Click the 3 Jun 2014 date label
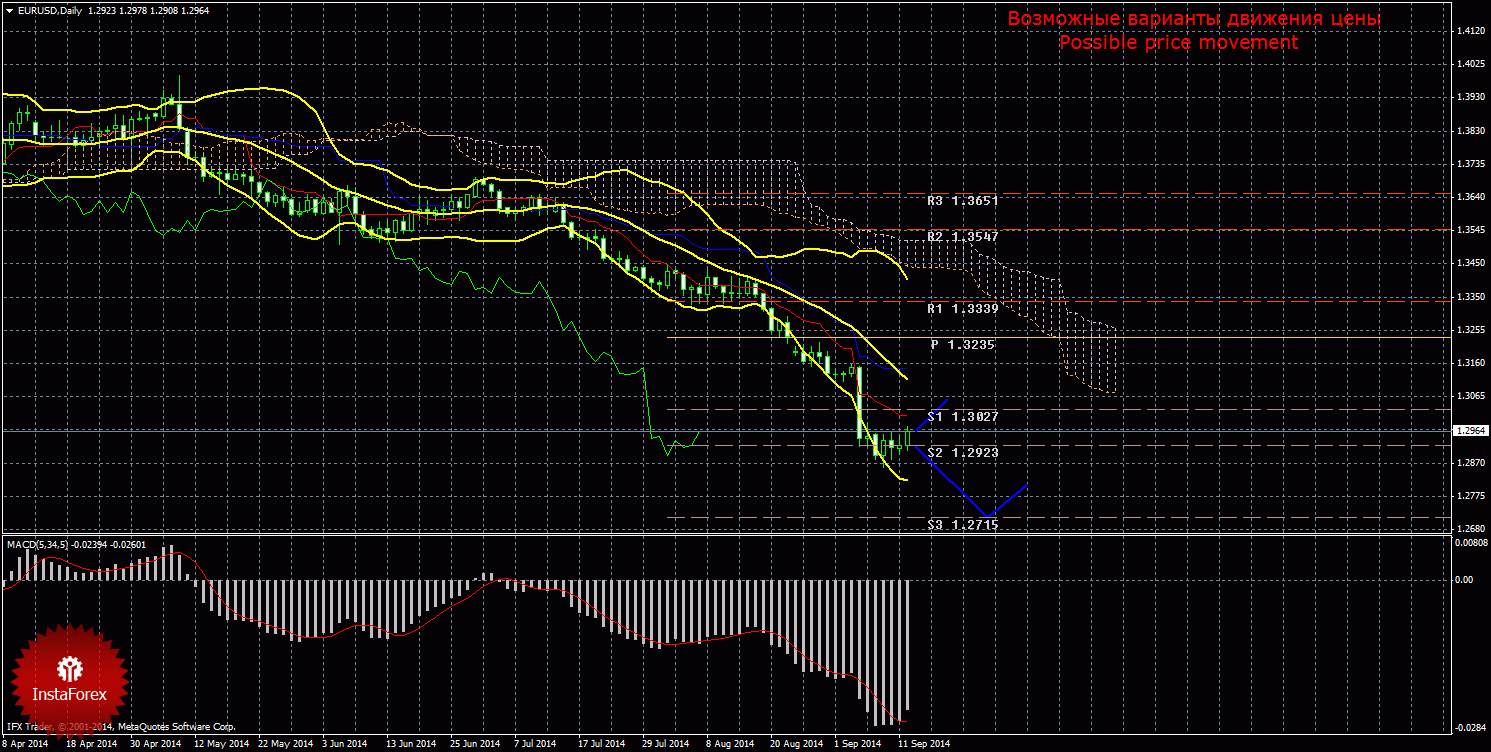This screenshot has width=1491, height=752. click(x=346, y=744)
